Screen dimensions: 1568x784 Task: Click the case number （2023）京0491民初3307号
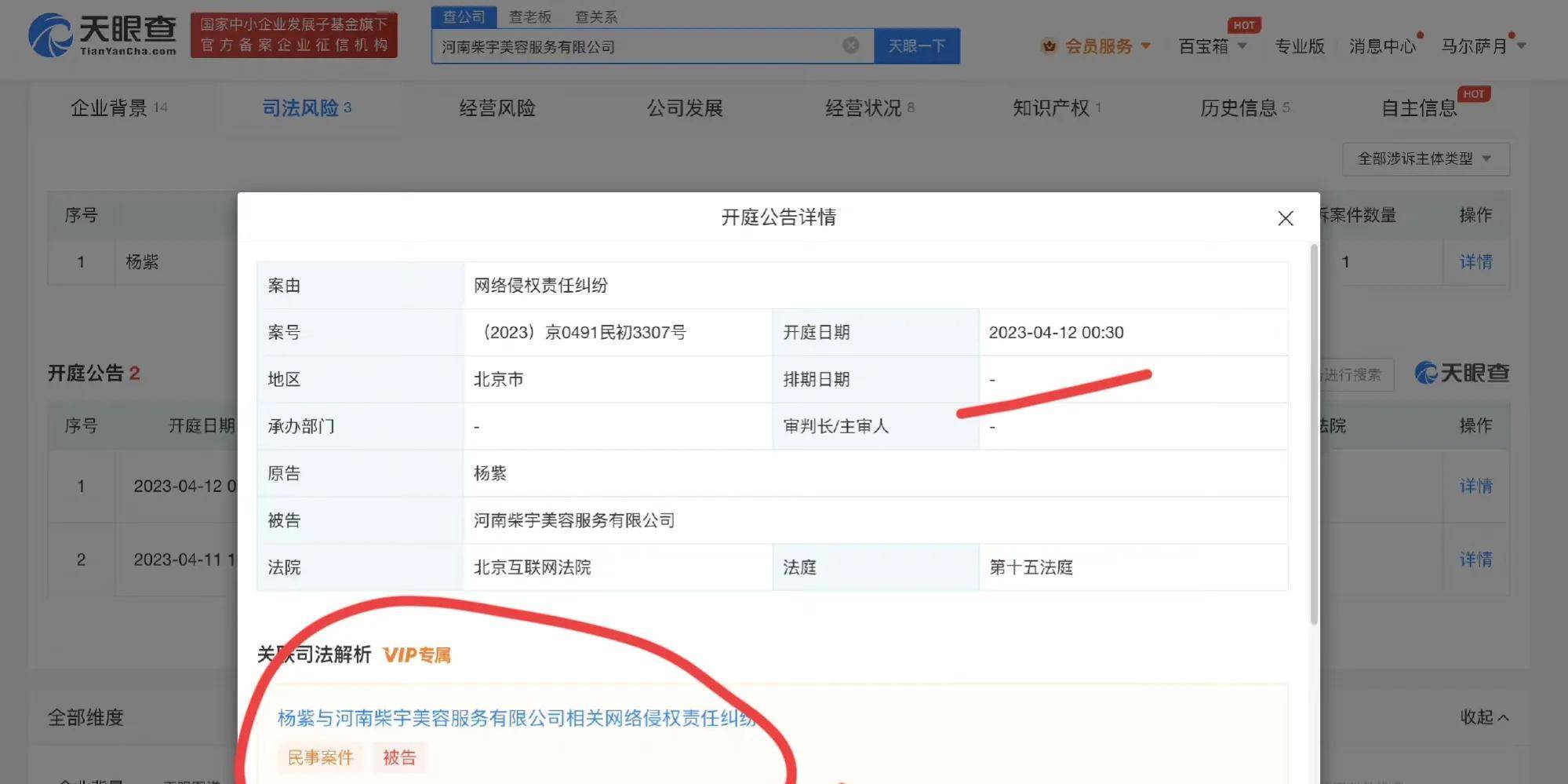click(581, 332)
